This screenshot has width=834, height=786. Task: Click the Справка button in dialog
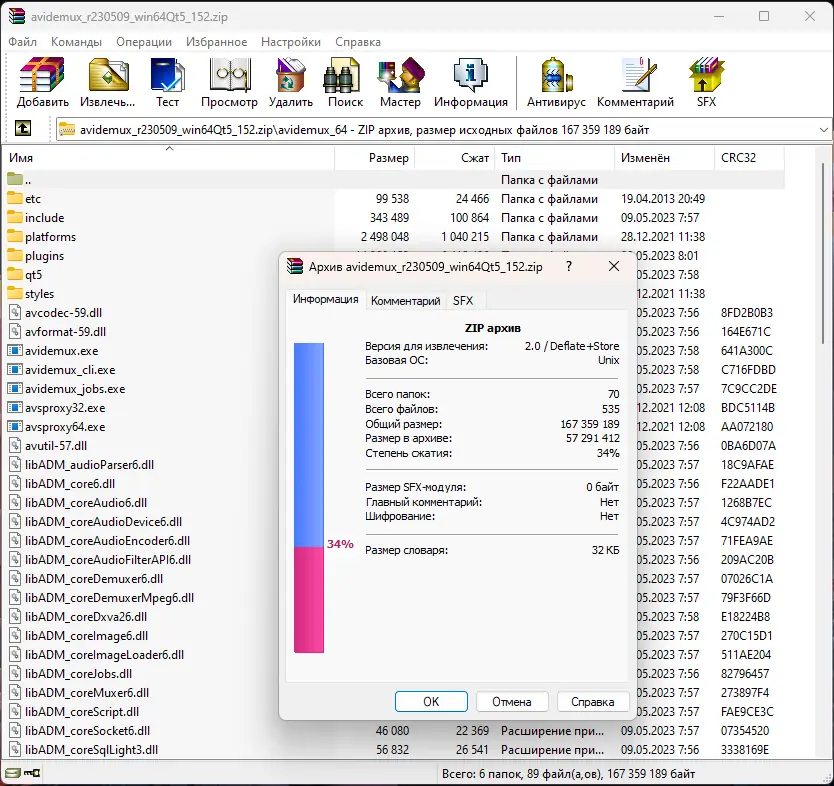[593, 701]
